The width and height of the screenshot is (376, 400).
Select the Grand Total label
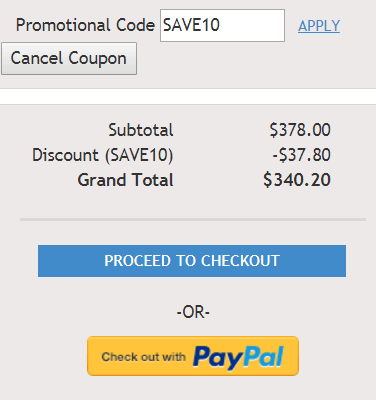pyautogui.click(x=125, y=180)
